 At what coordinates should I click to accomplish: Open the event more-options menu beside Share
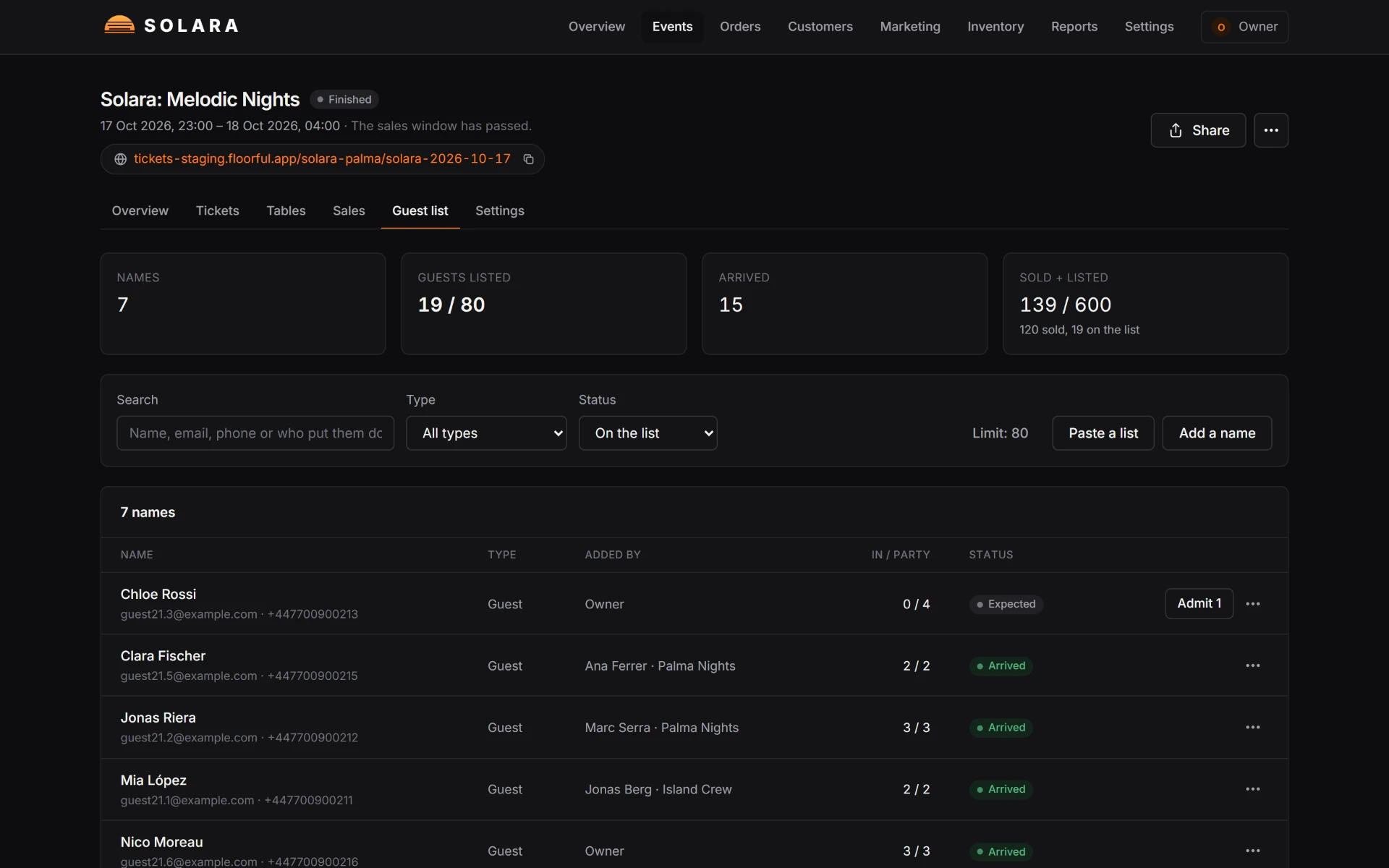pos(1270,130)
